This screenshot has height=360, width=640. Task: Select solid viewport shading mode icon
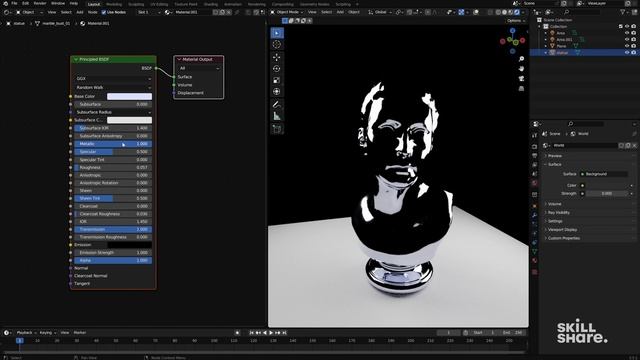[x=504, y=12]
